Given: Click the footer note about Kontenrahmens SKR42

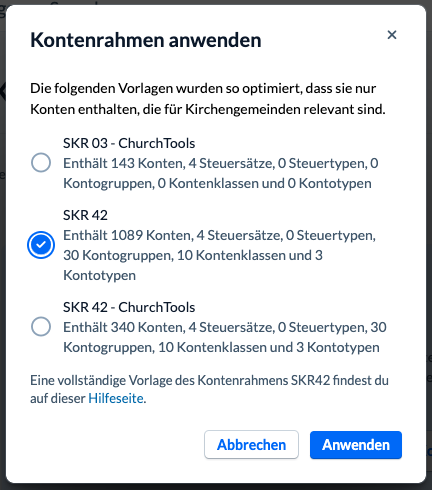Looking at the screenshot, I should pyautogui.click(x=209, y=389).
